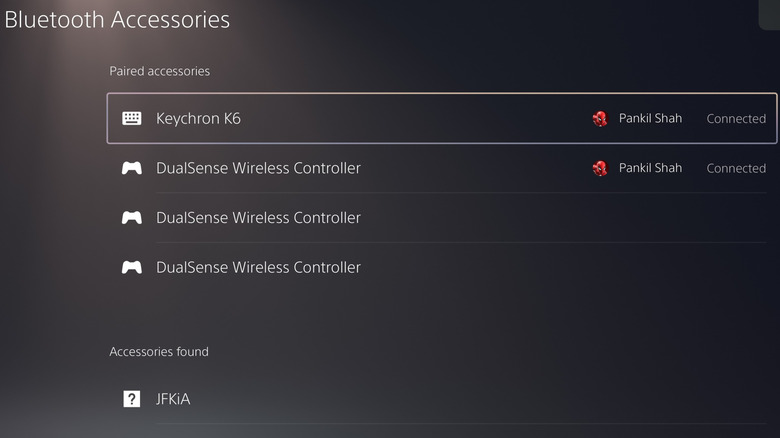Click the first DualSense controller gamepad icon
This screenshot has width=780, height=438.
131,168
